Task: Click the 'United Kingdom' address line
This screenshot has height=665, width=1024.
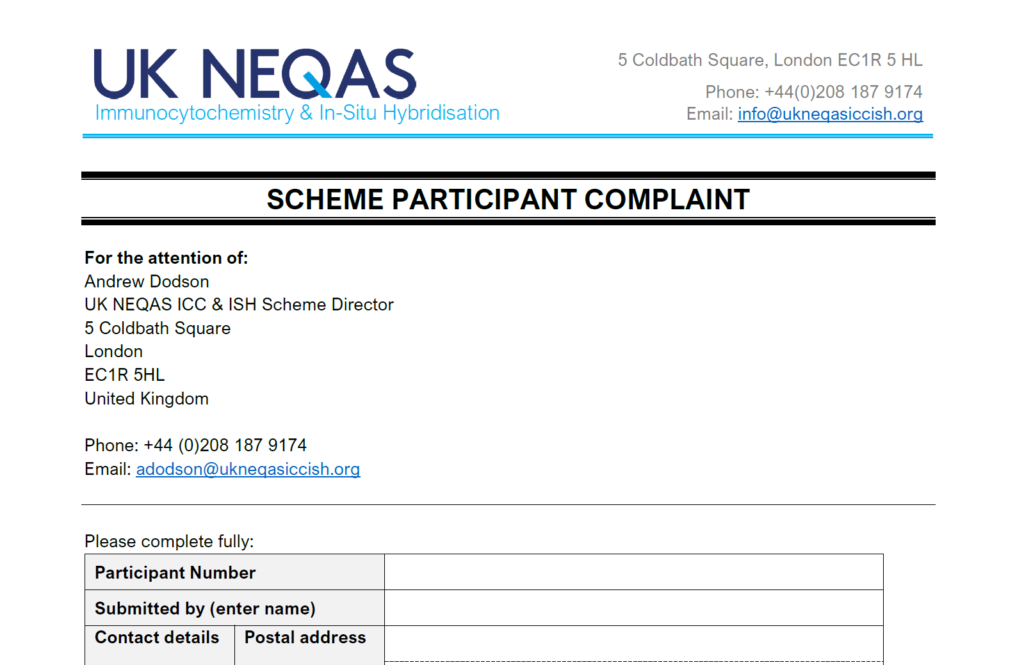Action: [146, 398]
